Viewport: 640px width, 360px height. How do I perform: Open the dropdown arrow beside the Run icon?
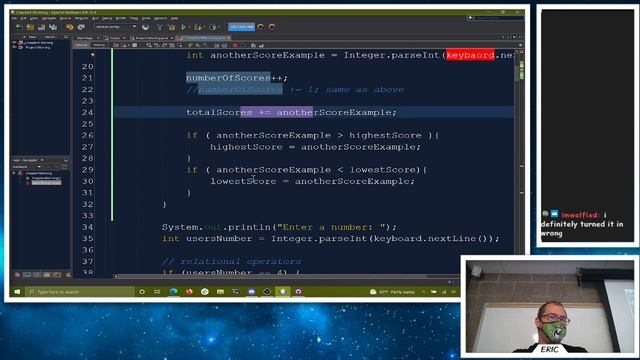[189, 27]
